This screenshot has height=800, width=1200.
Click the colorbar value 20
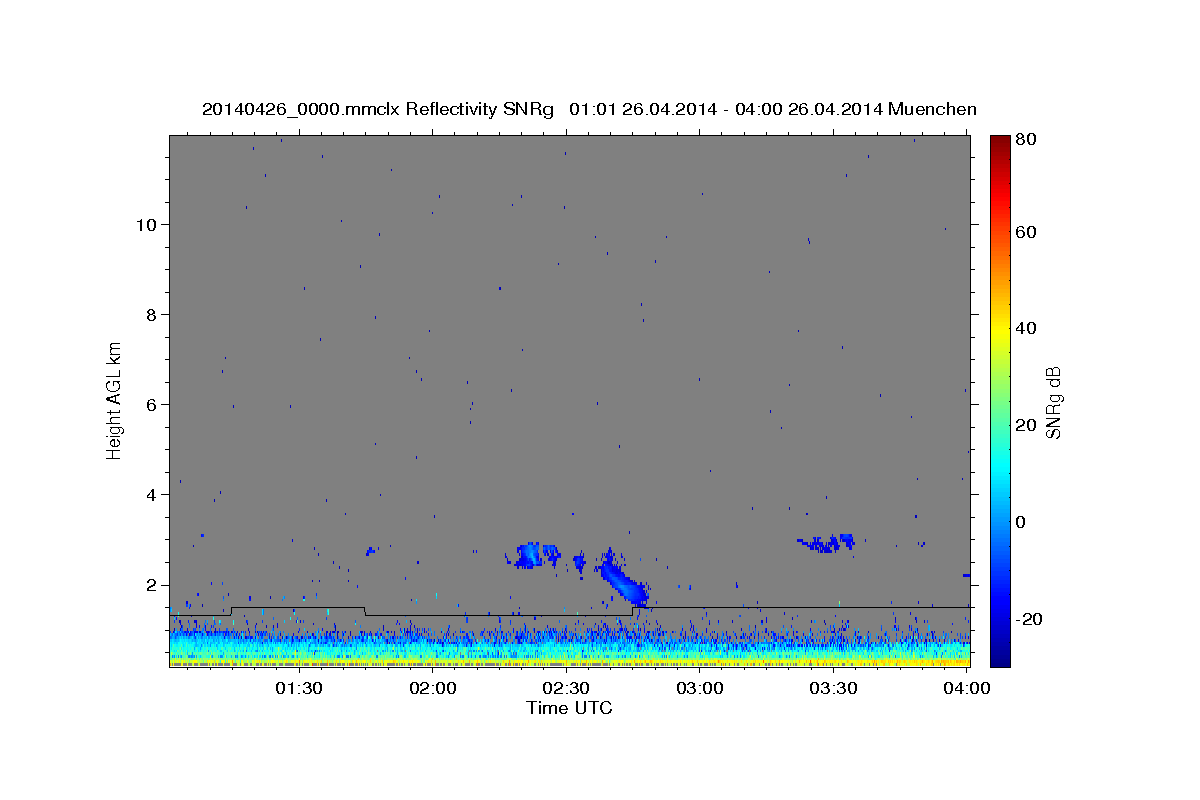[1025, 425]
